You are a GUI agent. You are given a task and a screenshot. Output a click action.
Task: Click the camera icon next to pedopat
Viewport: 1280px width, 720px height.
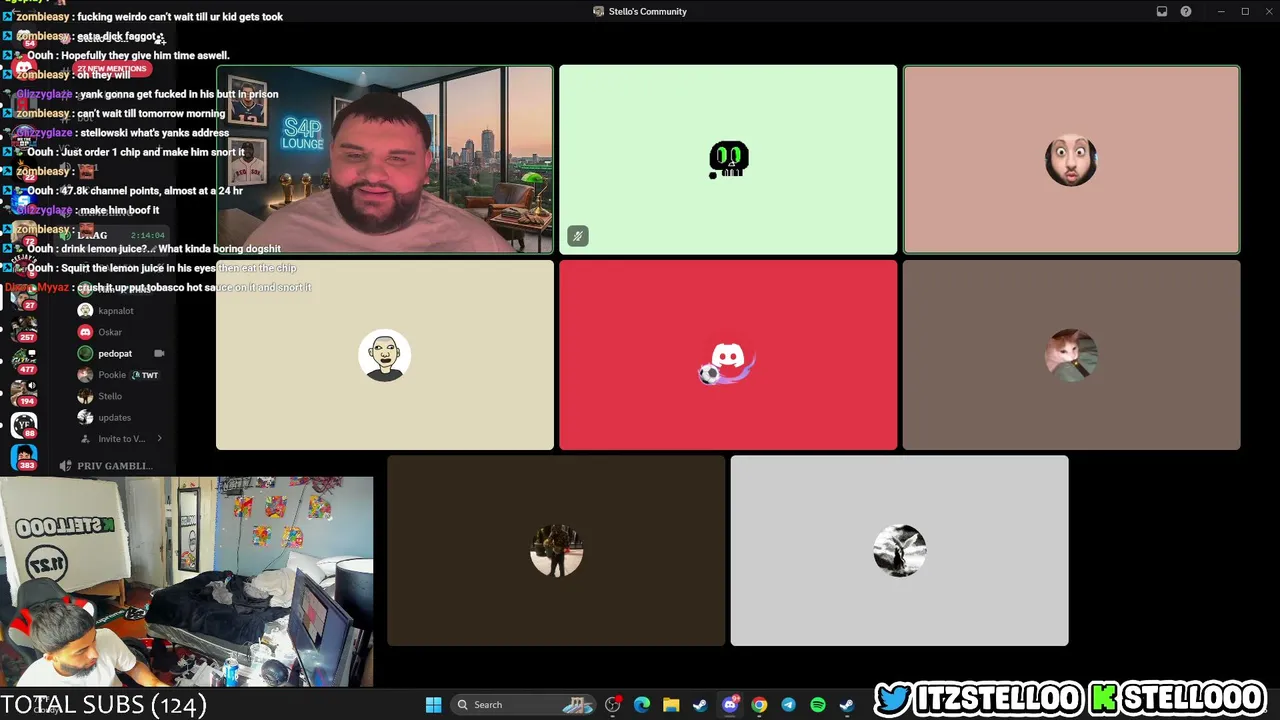(159, 353)
